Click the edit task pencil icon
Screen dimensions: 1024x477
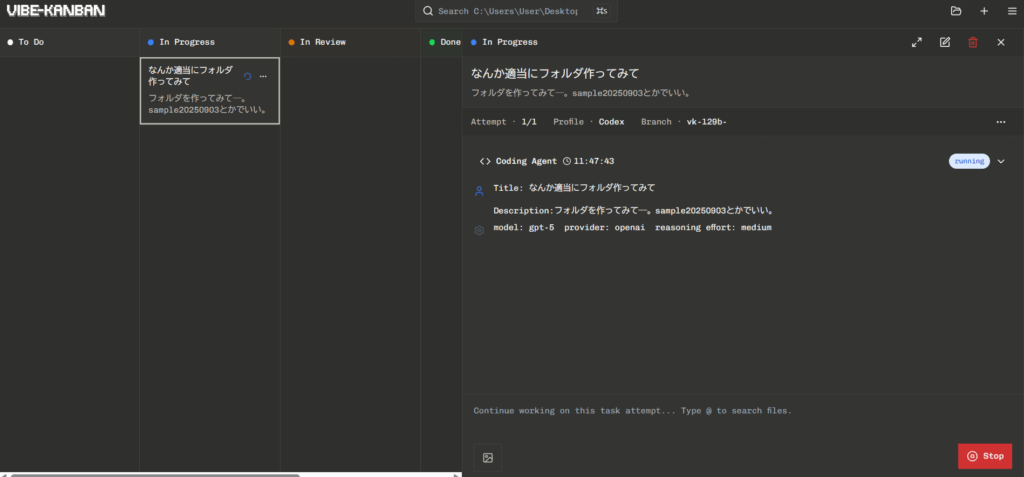[945, 42]
